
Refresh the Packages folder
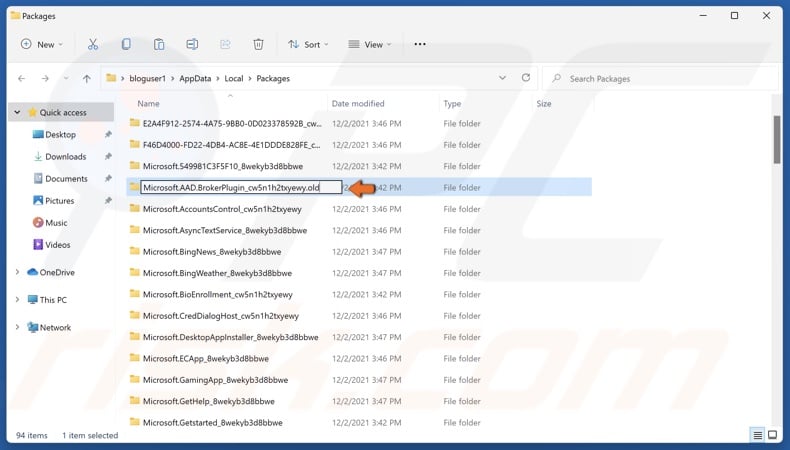pyautogui.click(x=525, y=78)
